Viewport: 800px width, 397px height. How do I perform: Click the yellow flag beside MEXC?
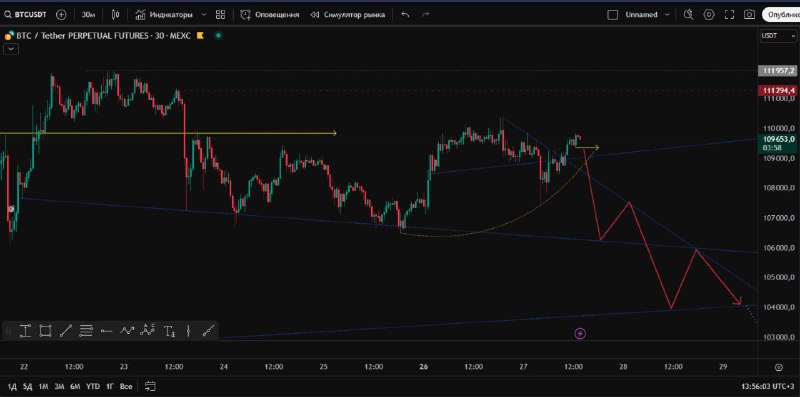click(x=201, y=36)
